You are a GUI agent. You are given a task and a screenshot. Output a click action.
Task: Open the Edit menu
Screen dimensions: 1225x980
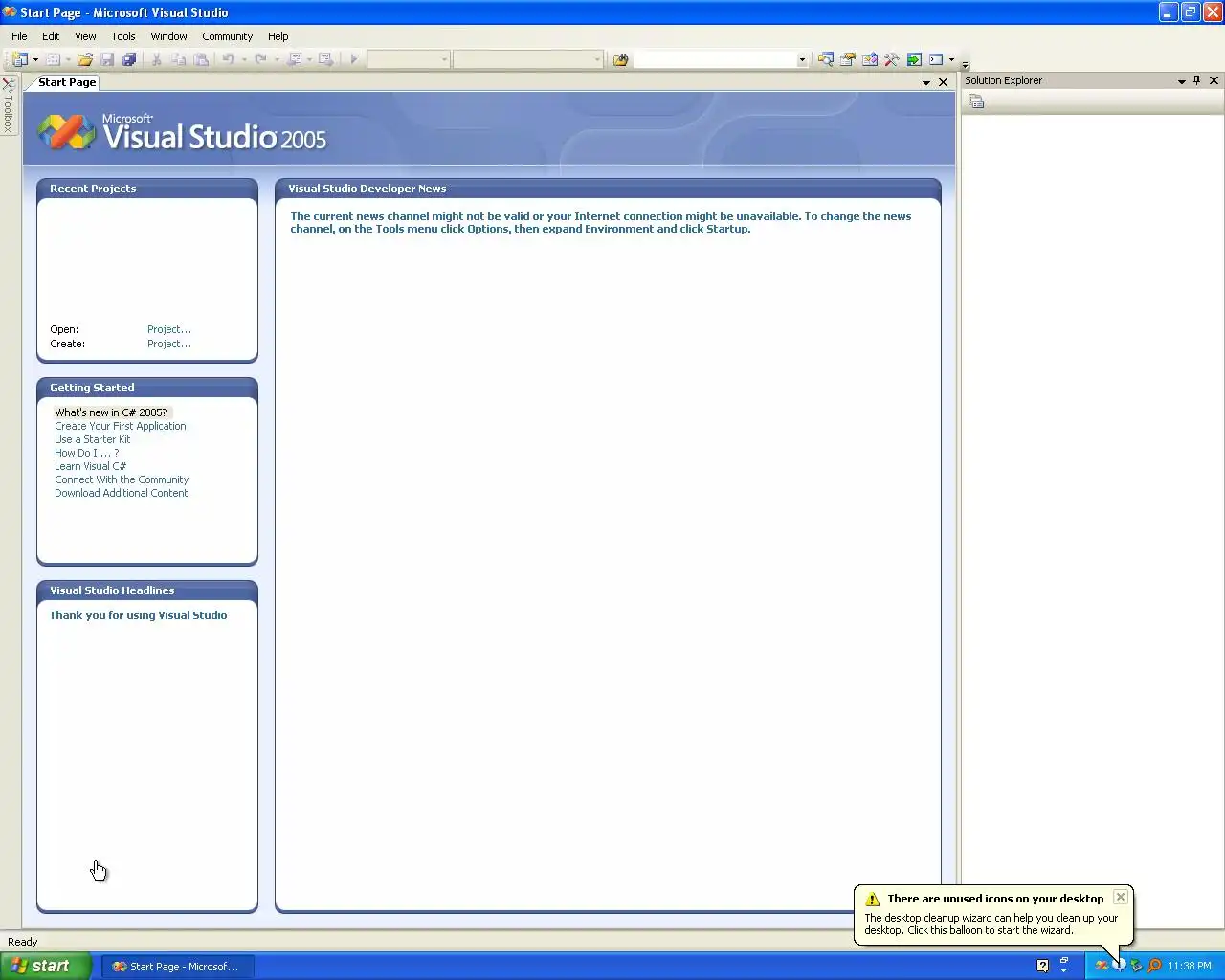pos(51,36)
